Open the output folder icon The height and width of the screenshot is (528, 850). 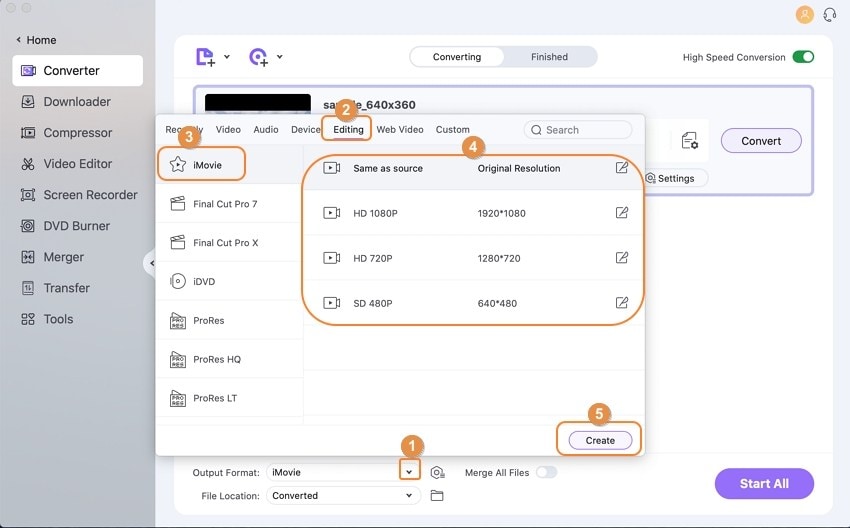pyautogui.click(x=436, y=495)
